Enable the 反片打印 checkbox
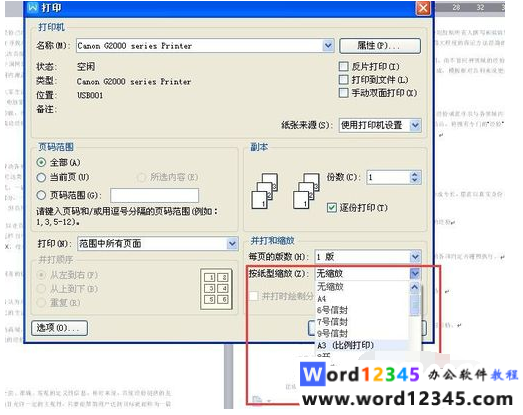Viewport: 523px width, 415px height. (343, 66)
